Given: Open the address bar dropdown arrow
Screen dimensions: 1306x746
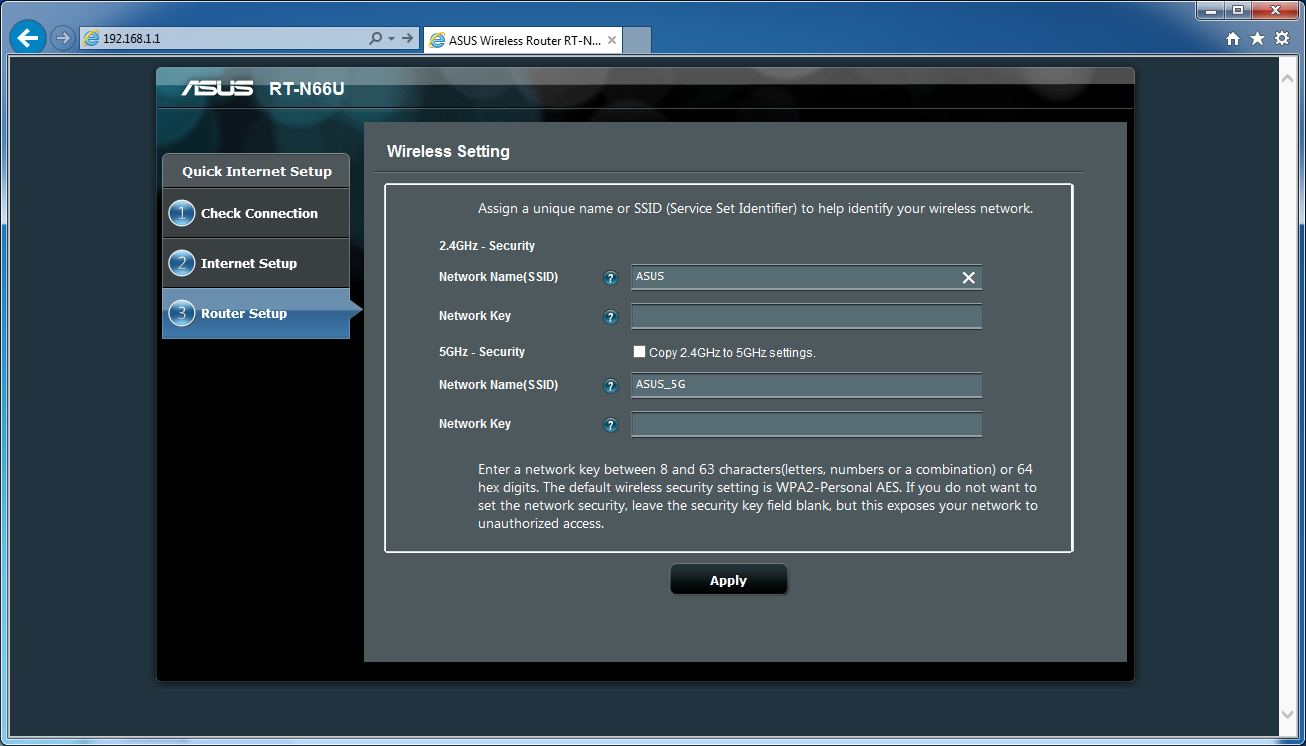Looking at the screenshot, I should pos(390,38).
